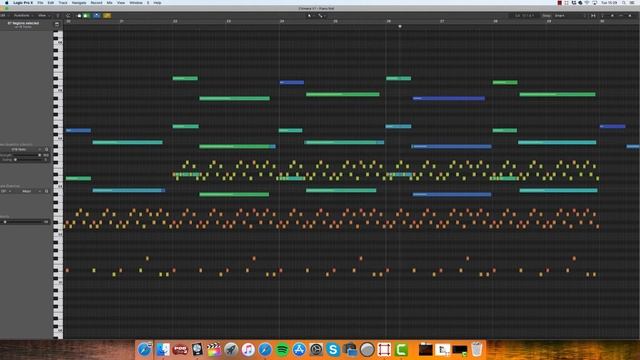Click bar 24 in the ruler
The height and width of the screenshot is (360, 640).
pyautogui.click(x=282, y=21)
